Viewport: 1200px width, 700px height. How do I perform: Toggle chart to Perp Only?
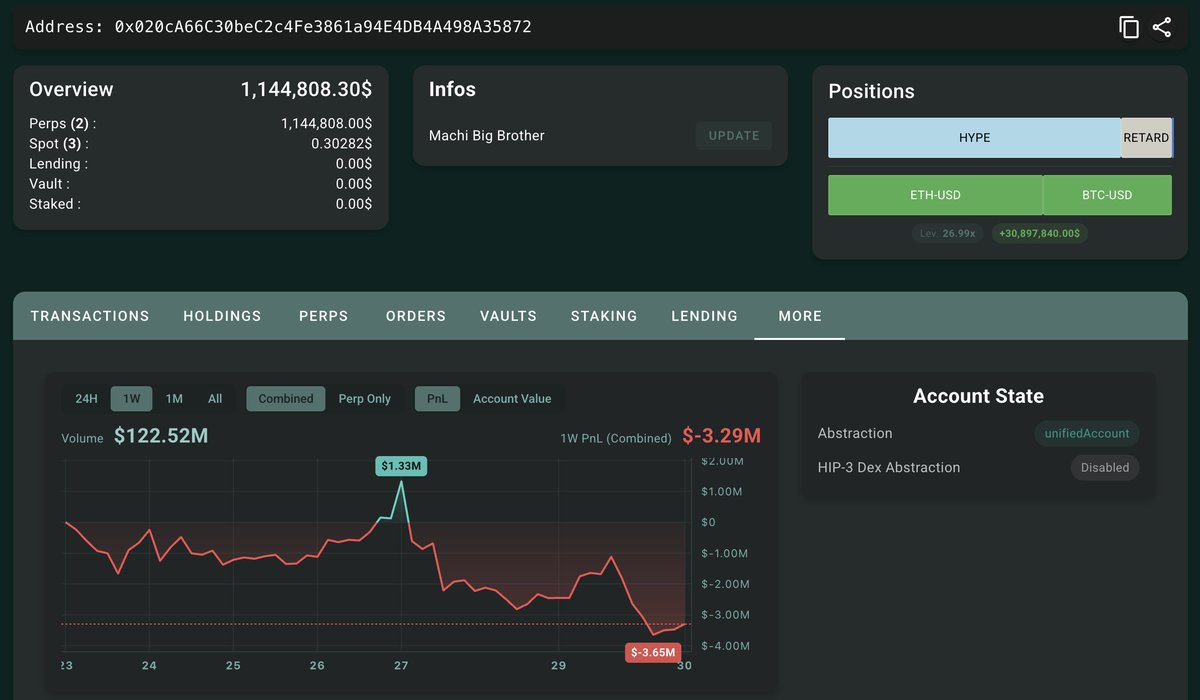click(x=364, y=399)
